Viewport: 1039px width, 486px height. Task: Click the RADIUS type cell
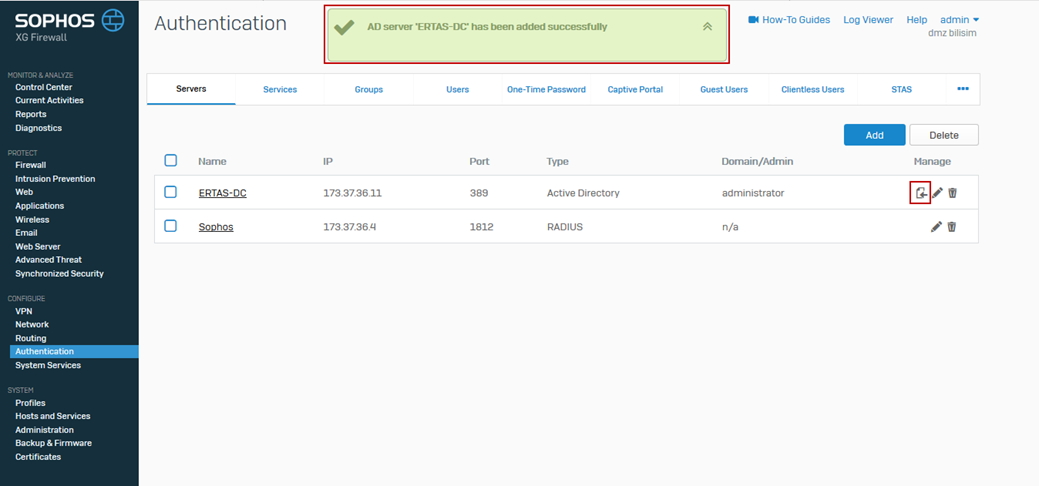(x=565, y=227)
